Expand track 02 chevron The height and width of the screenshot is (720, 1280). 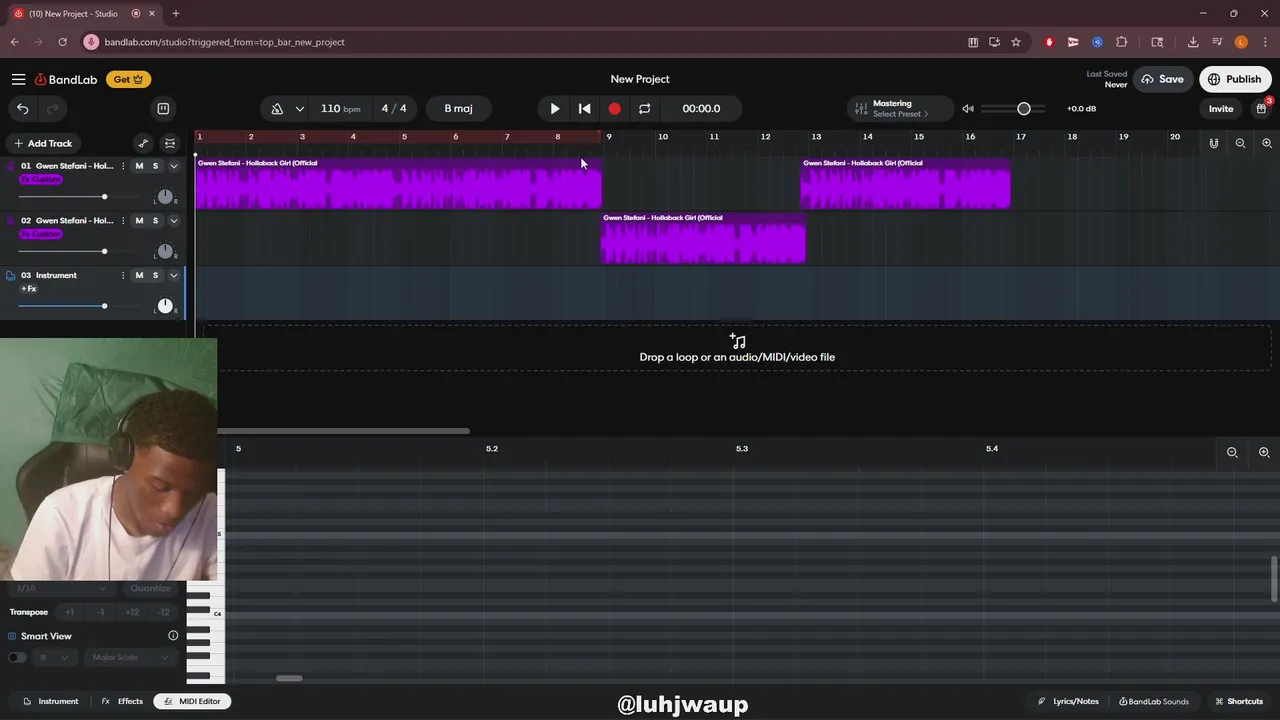coord(173,220)
